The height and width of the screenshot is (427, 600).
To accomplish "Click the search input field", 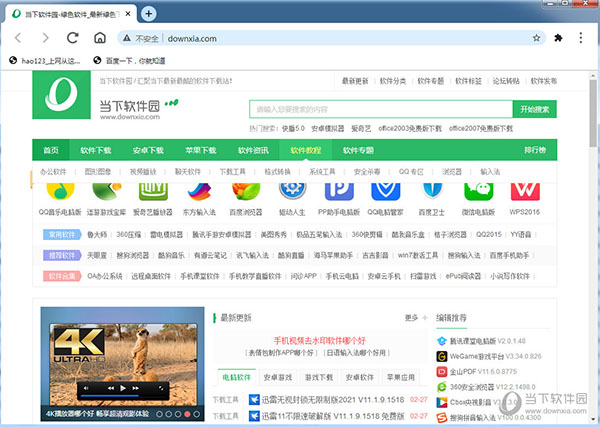I will 381,109.
